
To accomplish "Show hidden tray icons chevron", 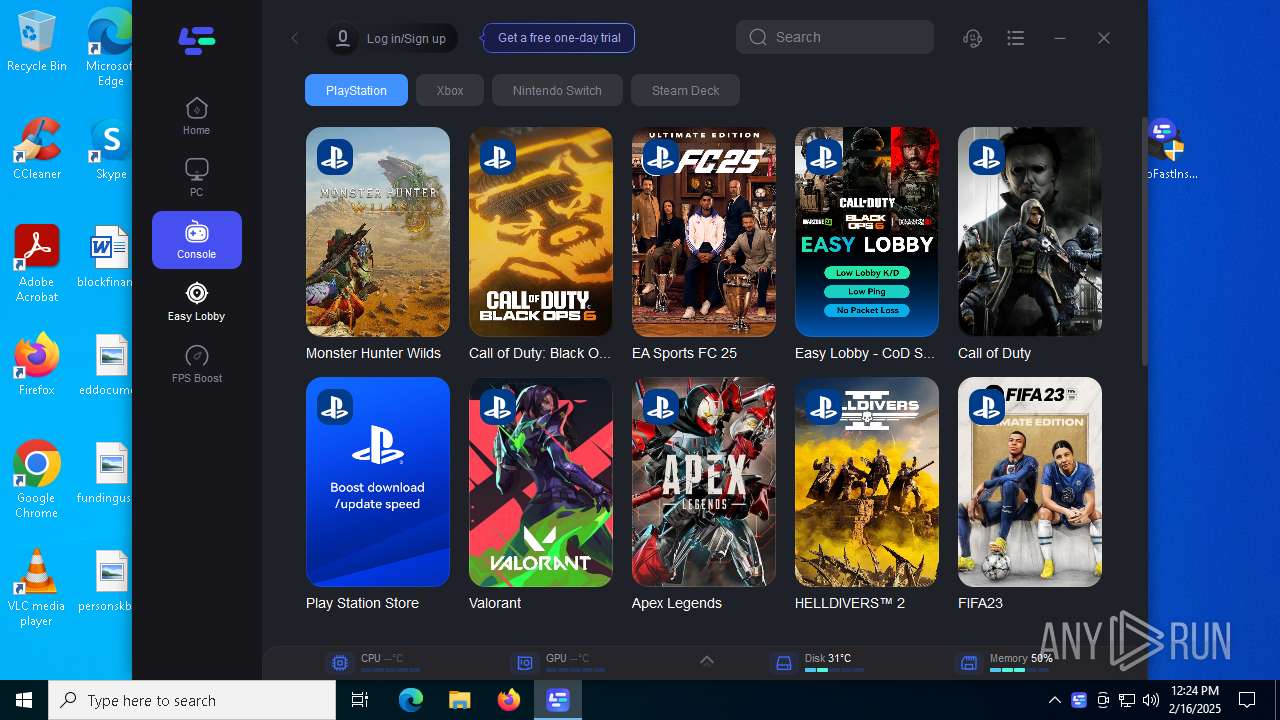I will [1055, 700].
